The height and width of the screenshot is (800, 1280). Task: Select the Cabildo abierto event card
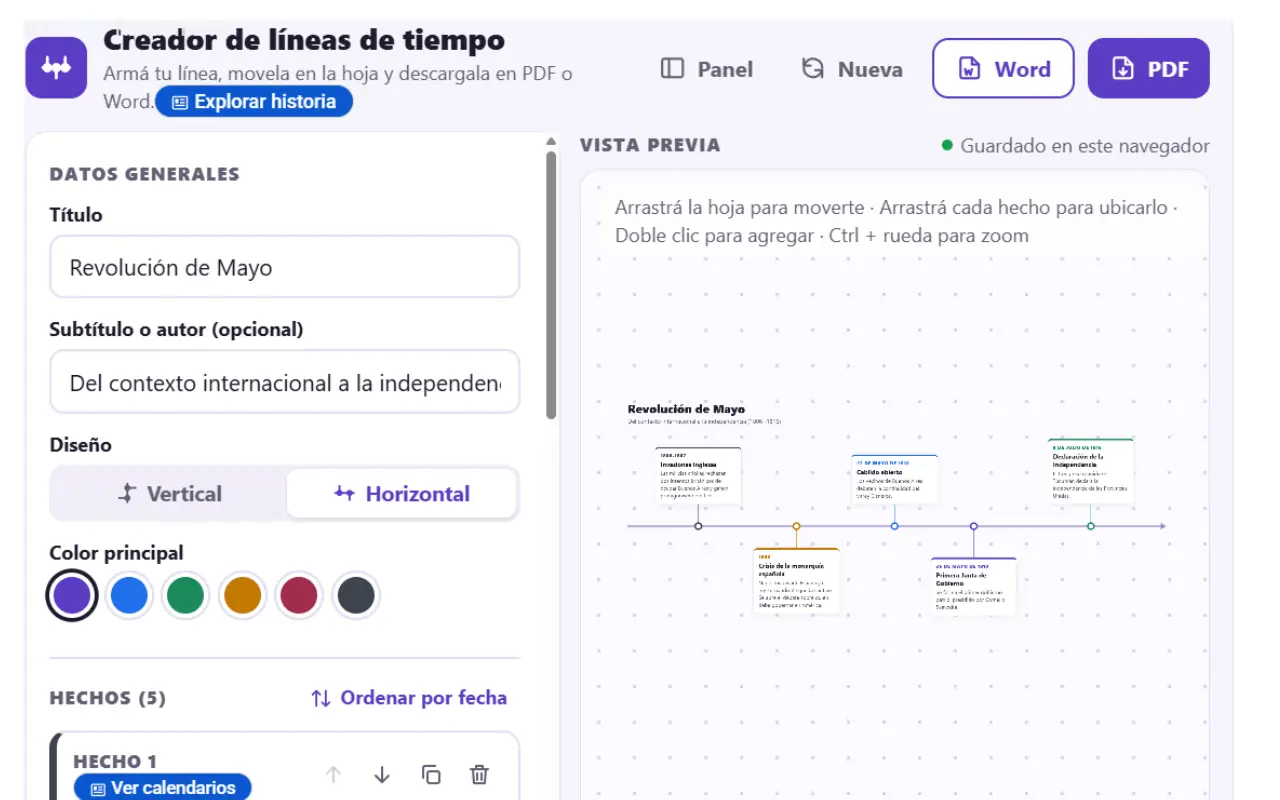(x=895, y=480)
